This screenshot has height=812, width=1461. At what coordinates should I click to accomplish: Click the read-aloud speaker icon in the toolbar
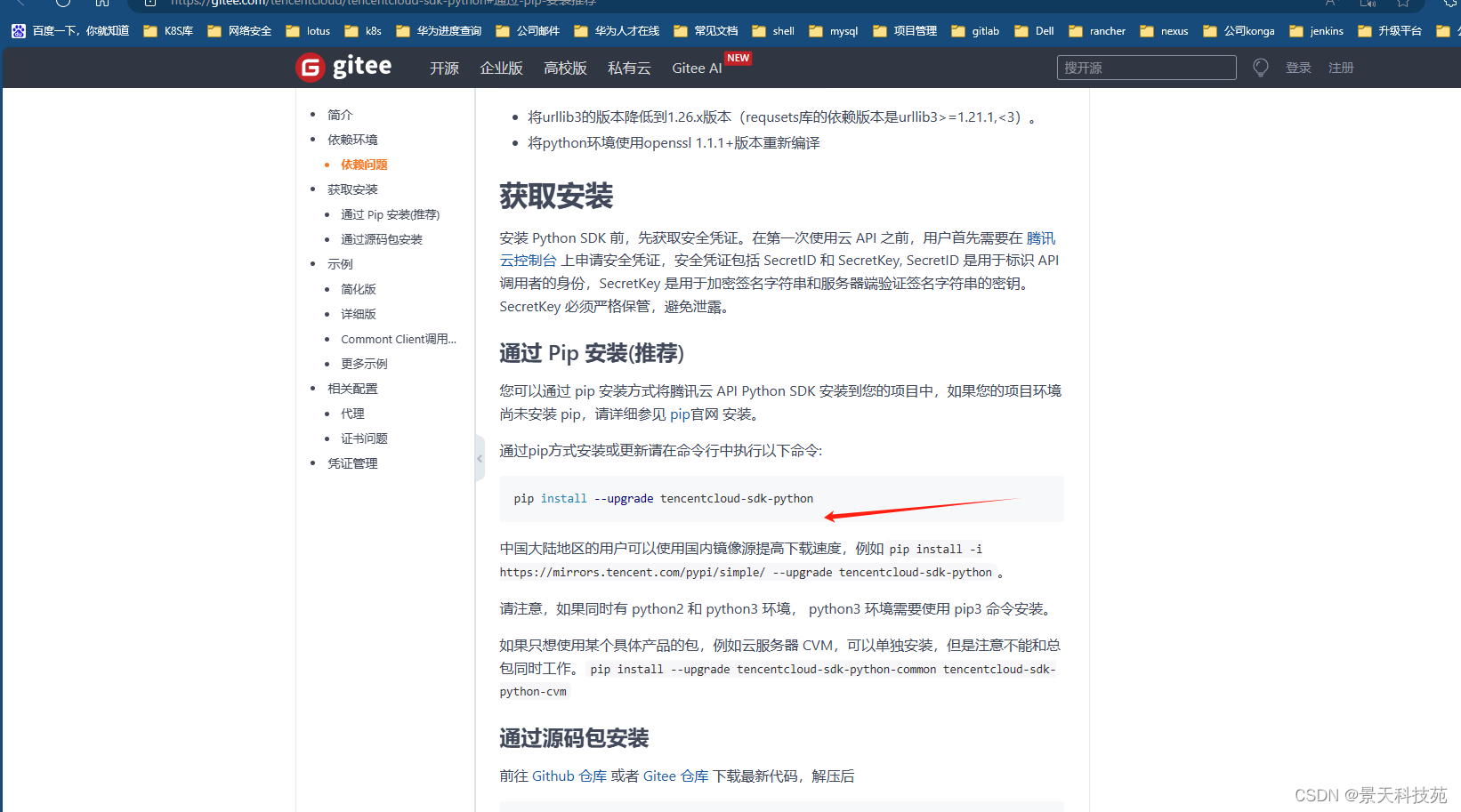coord(1370,4)
